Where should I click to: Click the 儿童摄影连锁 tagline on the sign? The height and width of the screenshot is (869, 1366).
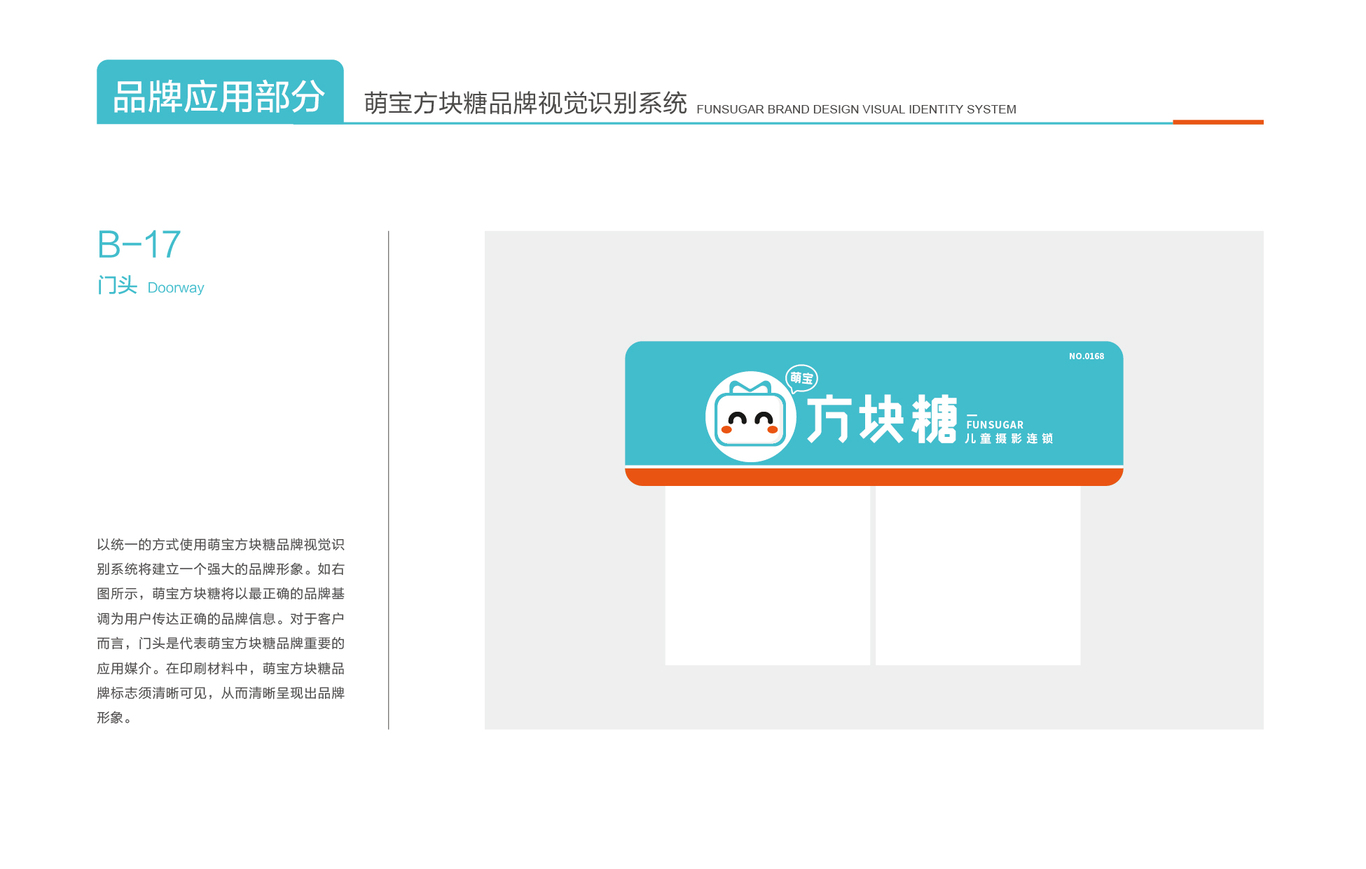pyautogui.click(x=1009, y=438)
